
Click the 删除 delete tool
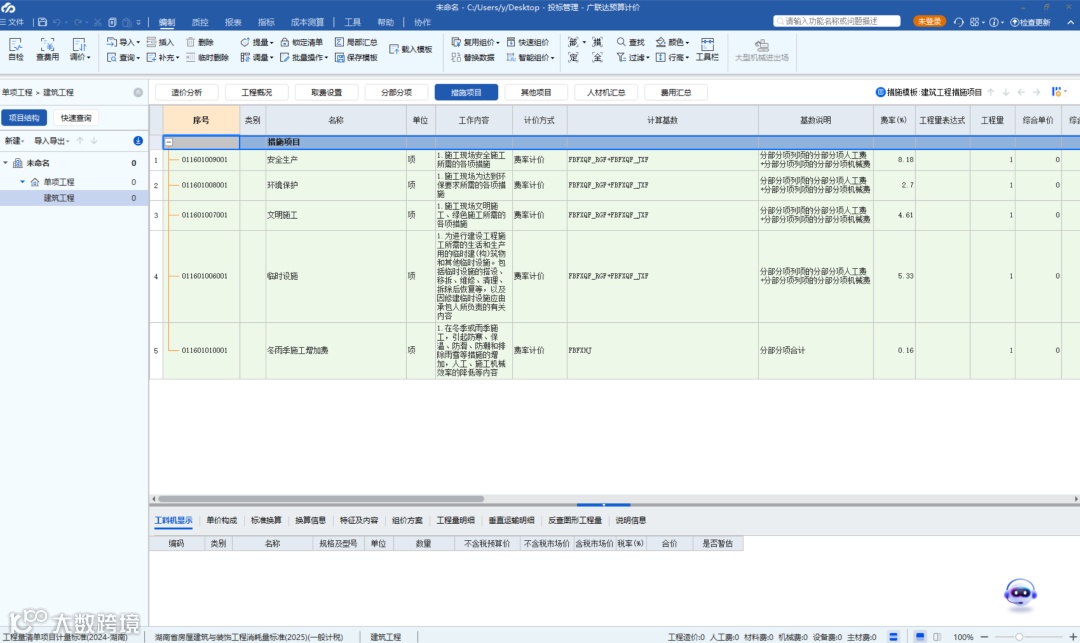click(x=200, y=42)
